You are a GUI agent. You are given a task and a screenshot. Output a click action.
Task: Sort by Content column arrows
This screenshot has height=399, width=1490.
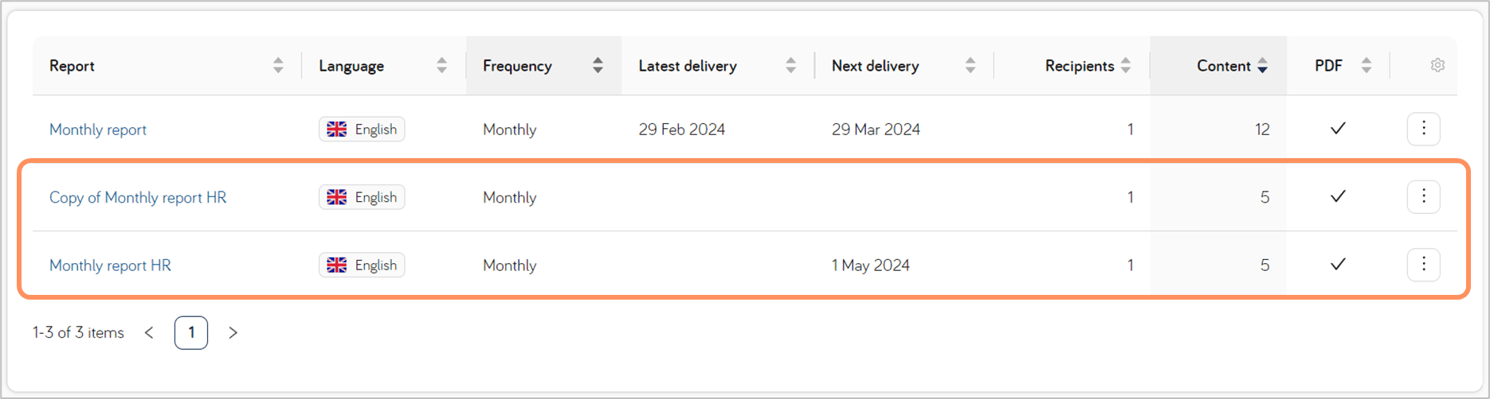click(x=1263, y=66)
